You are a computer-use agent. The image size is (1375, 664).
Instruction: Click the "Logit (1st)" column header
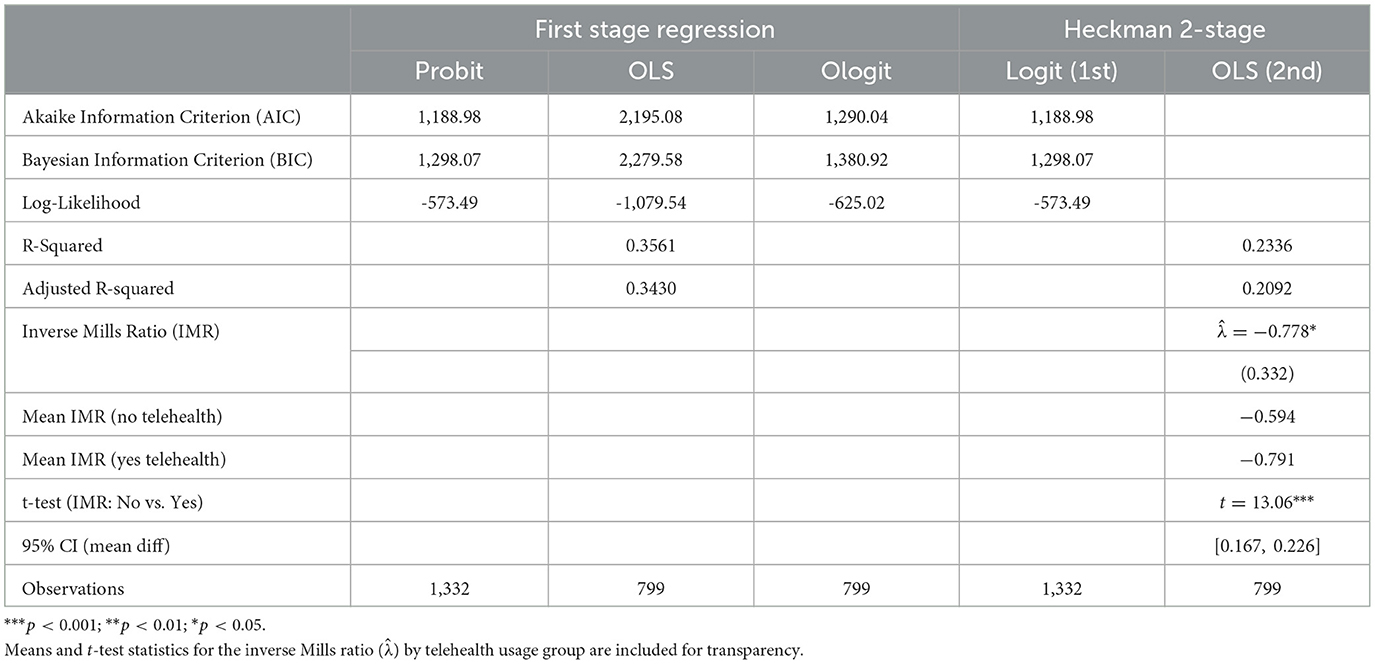pos(1061,72)
